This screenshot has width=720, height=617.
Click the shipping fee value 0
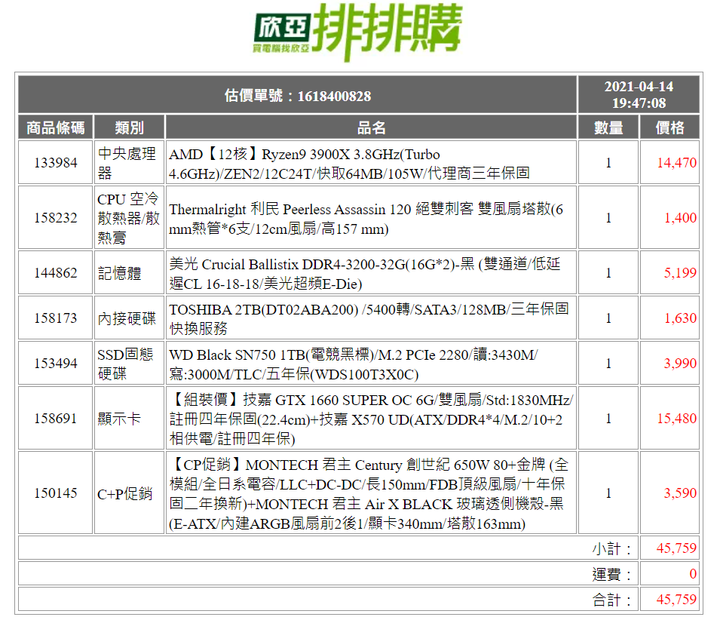point(693,574)
